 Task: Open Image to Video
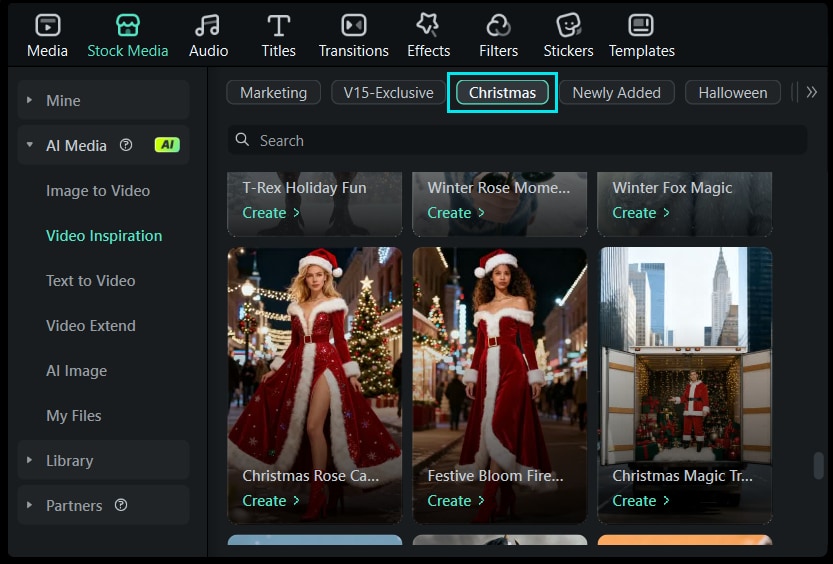pos(98,191)
